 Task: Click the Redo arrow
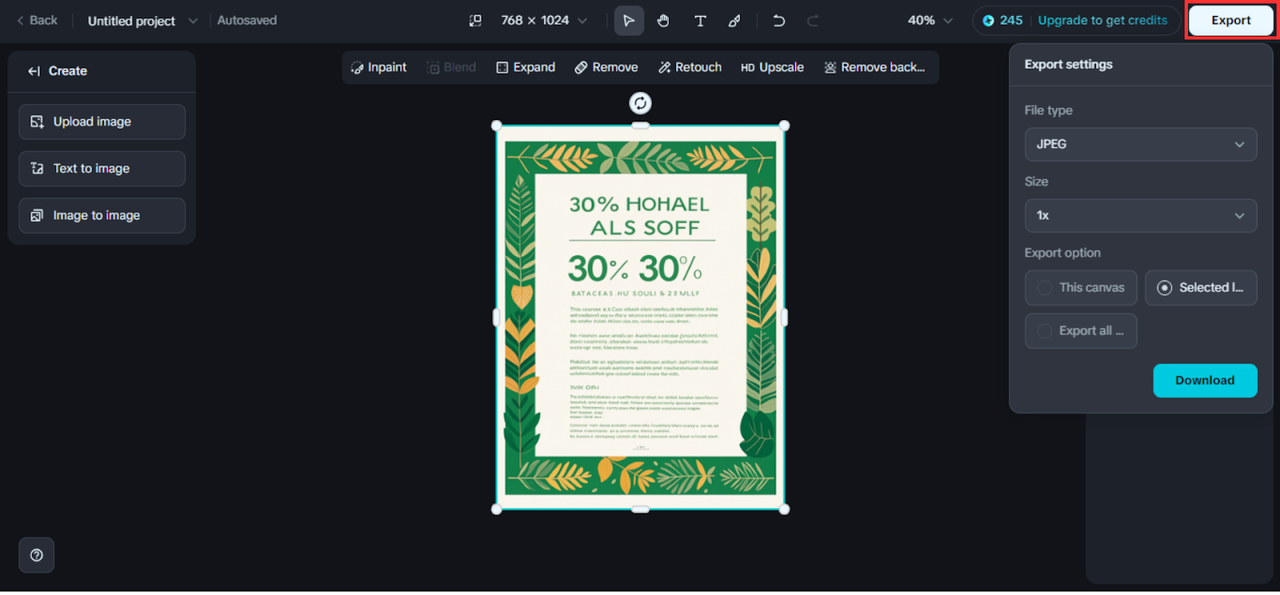click(813, 20)
